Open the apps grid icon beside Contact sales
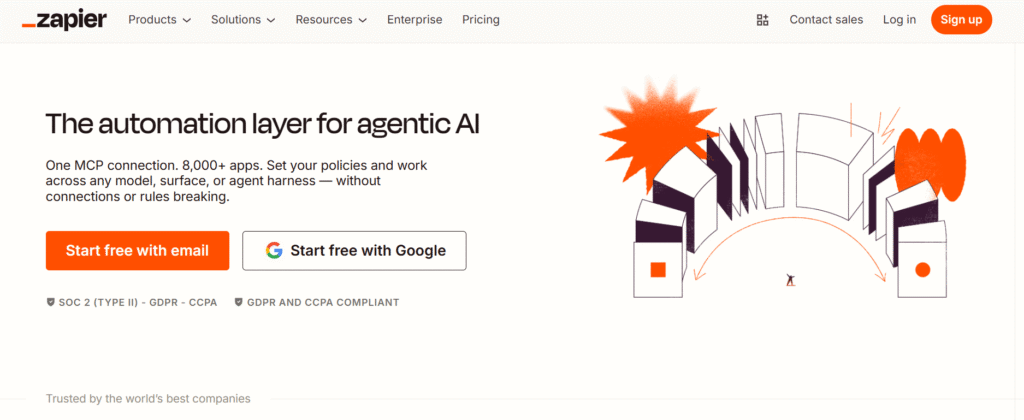The image size is (1024, 420). 763,20
